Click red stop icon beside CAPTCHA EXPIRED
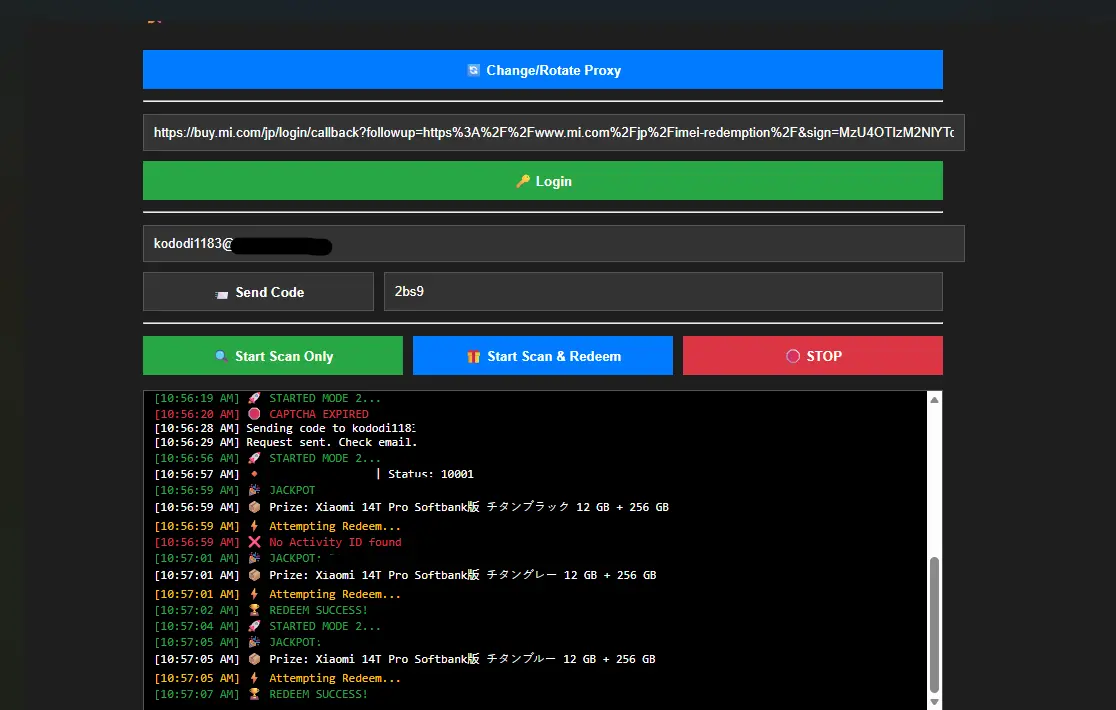The height and width of the screenshot is (710, 1116). pos(254,414)
